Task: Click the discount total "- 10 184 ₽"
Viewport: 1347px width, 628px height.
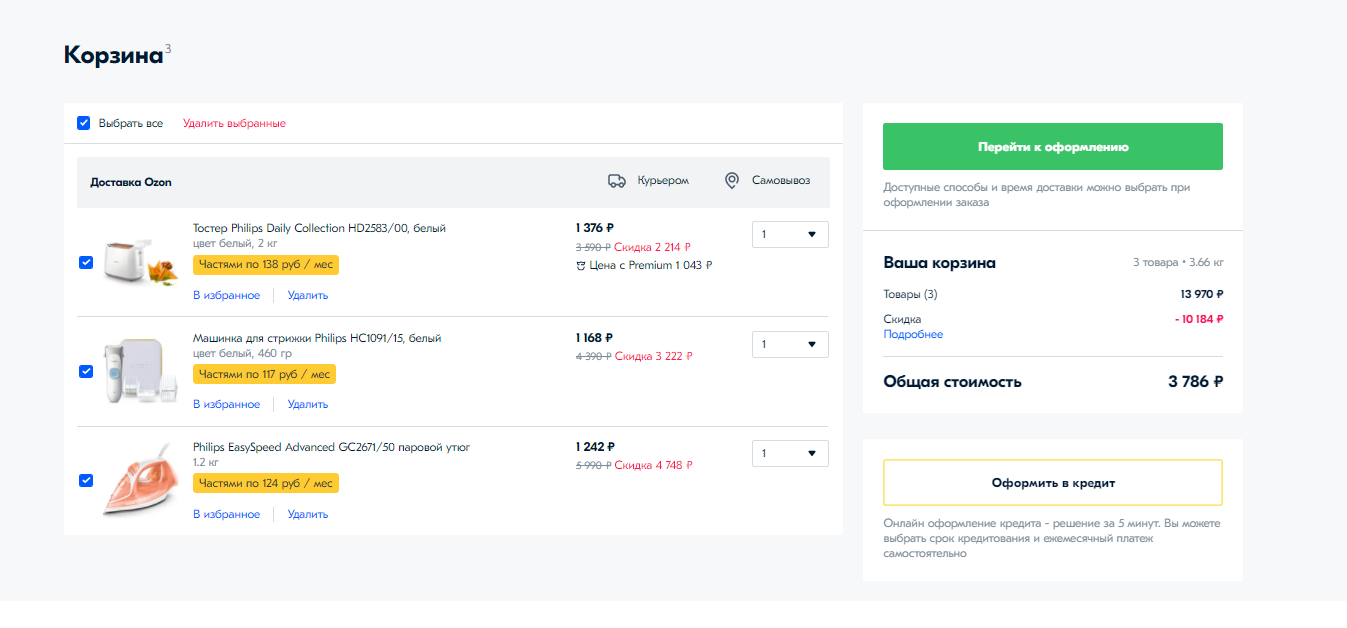Action: [1199, 319]
